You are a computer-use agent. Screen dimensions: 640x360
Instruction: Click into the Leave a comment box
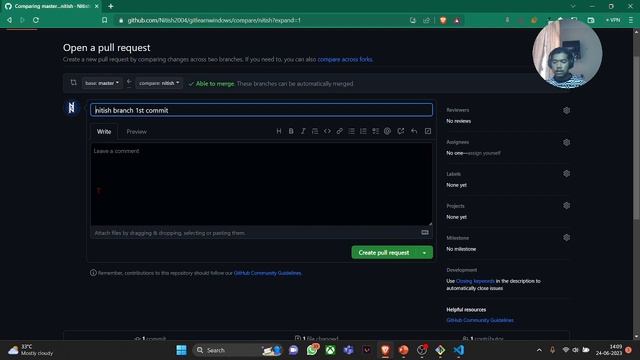pos(261,184)
